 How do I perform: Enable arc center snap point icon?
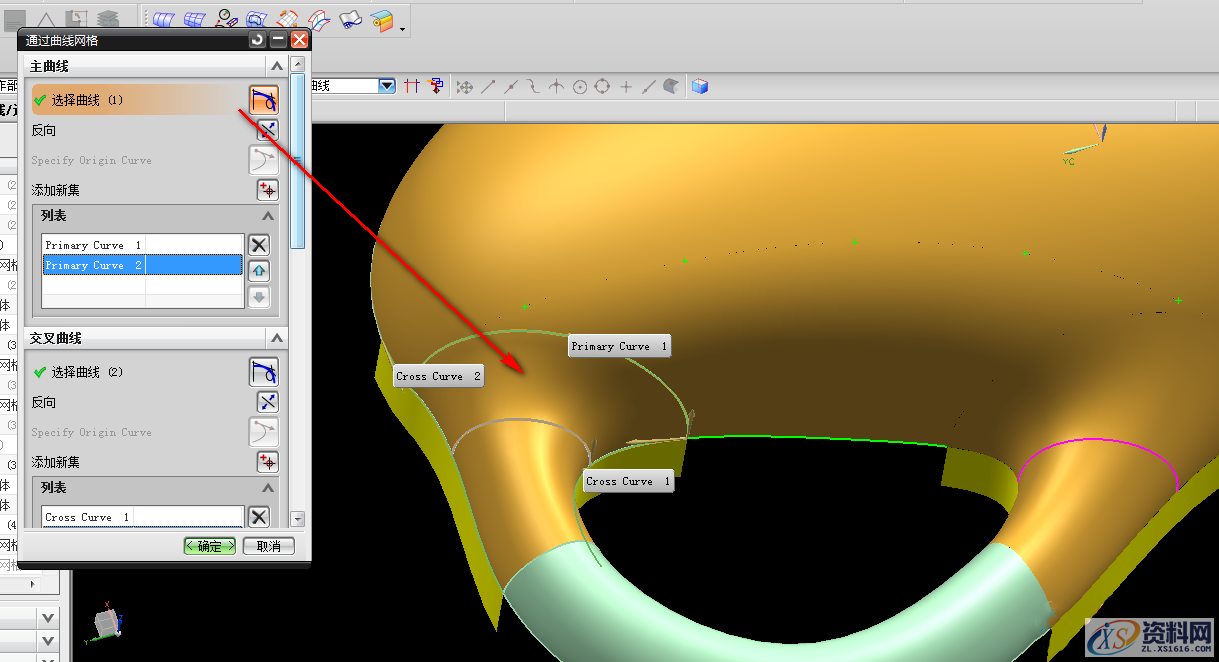(x=579, y=87)
